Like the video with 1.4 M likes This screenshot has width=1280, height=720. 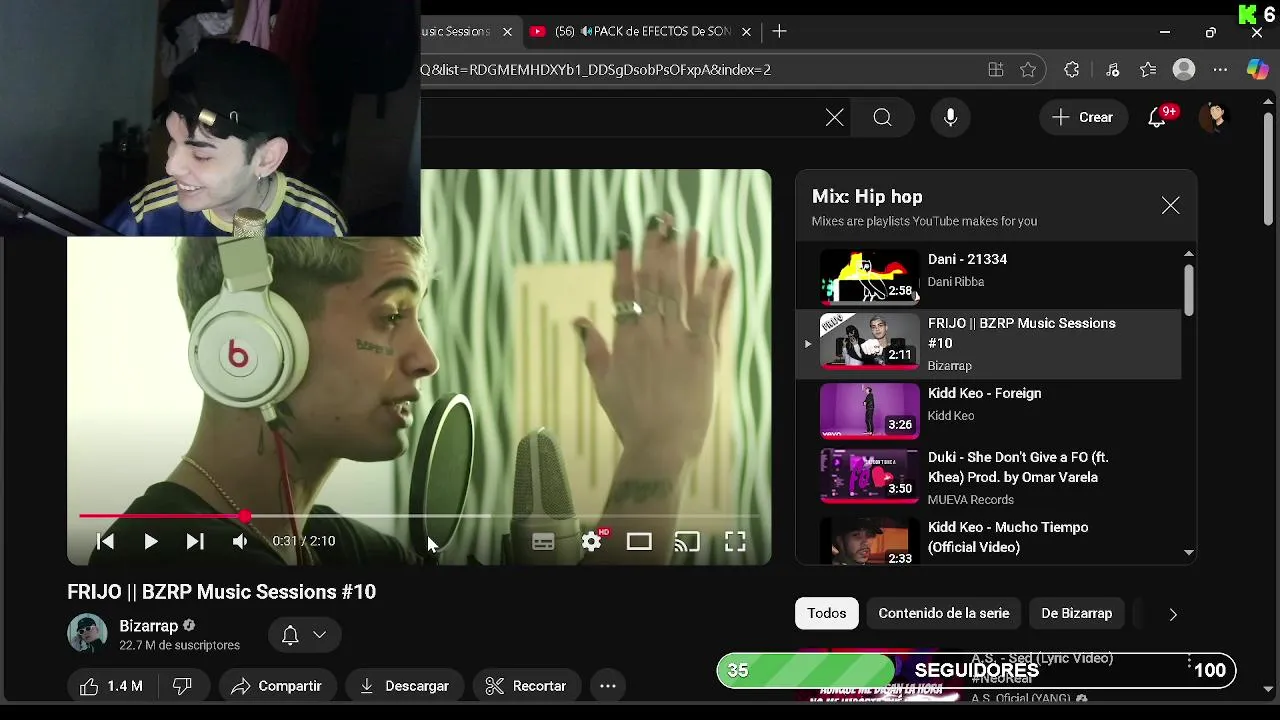[110, 686]
